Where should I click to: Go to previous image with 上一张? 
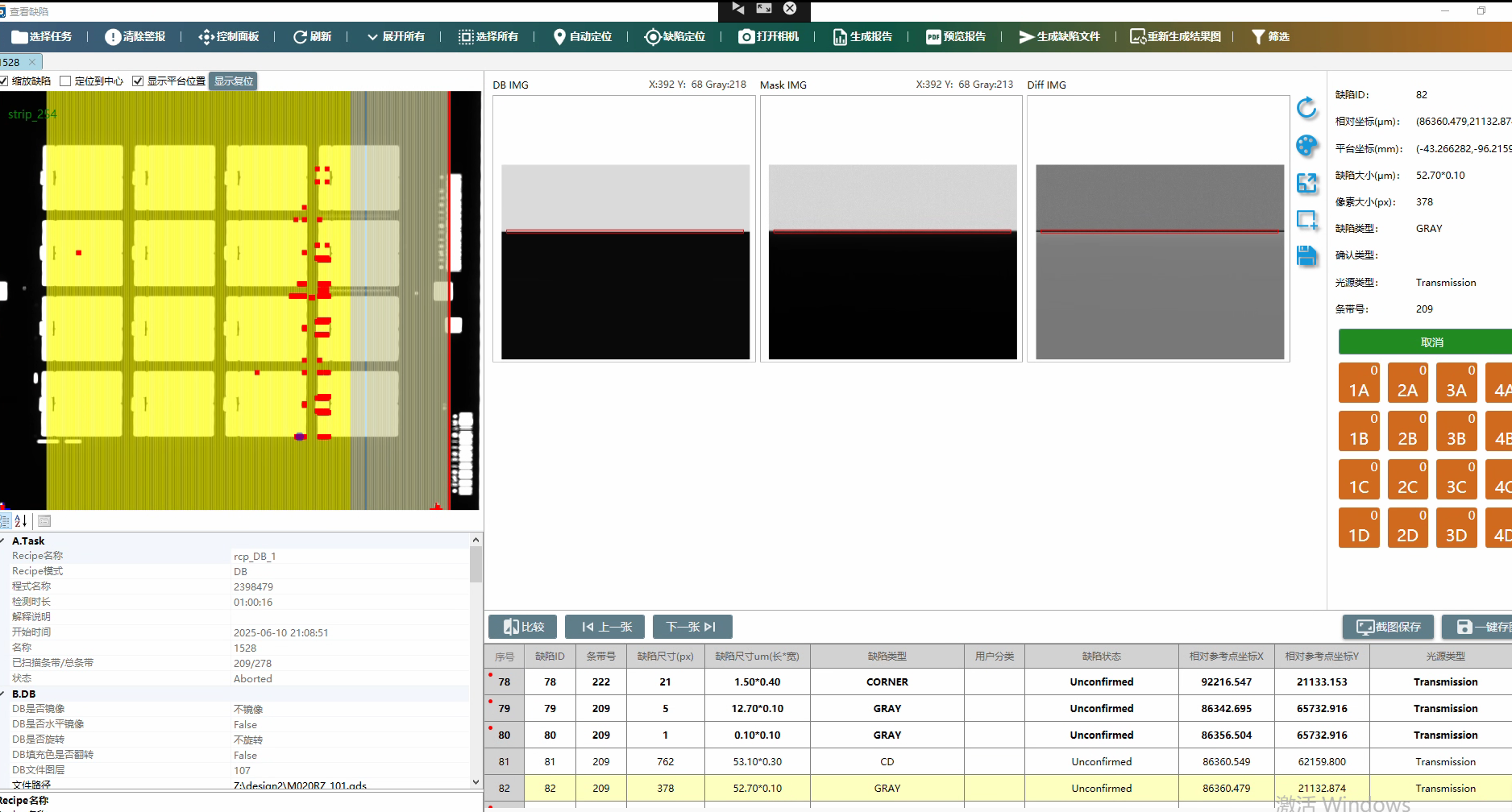pos(604,627)
